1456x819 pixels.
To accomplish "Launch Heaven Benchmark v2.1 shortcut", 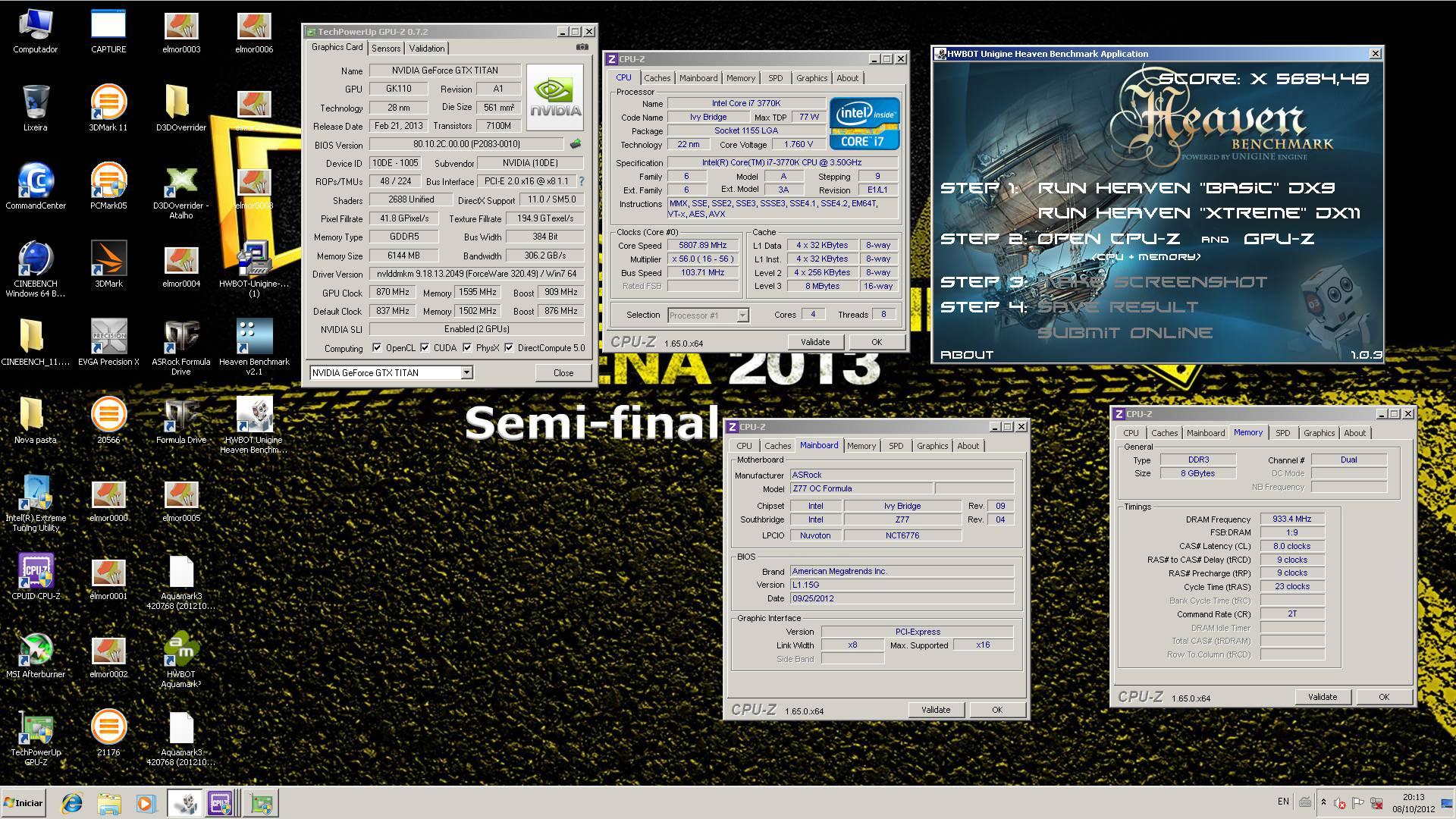I will 254,347.
